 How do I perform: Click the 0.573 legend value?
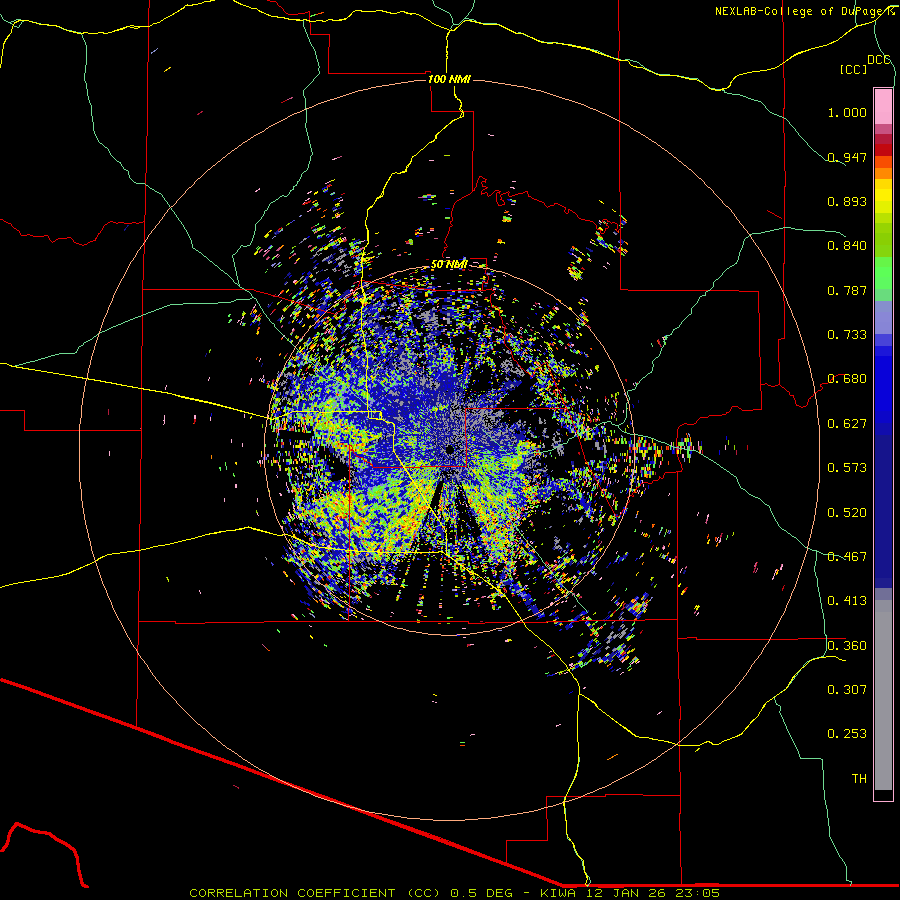[847, 468]
